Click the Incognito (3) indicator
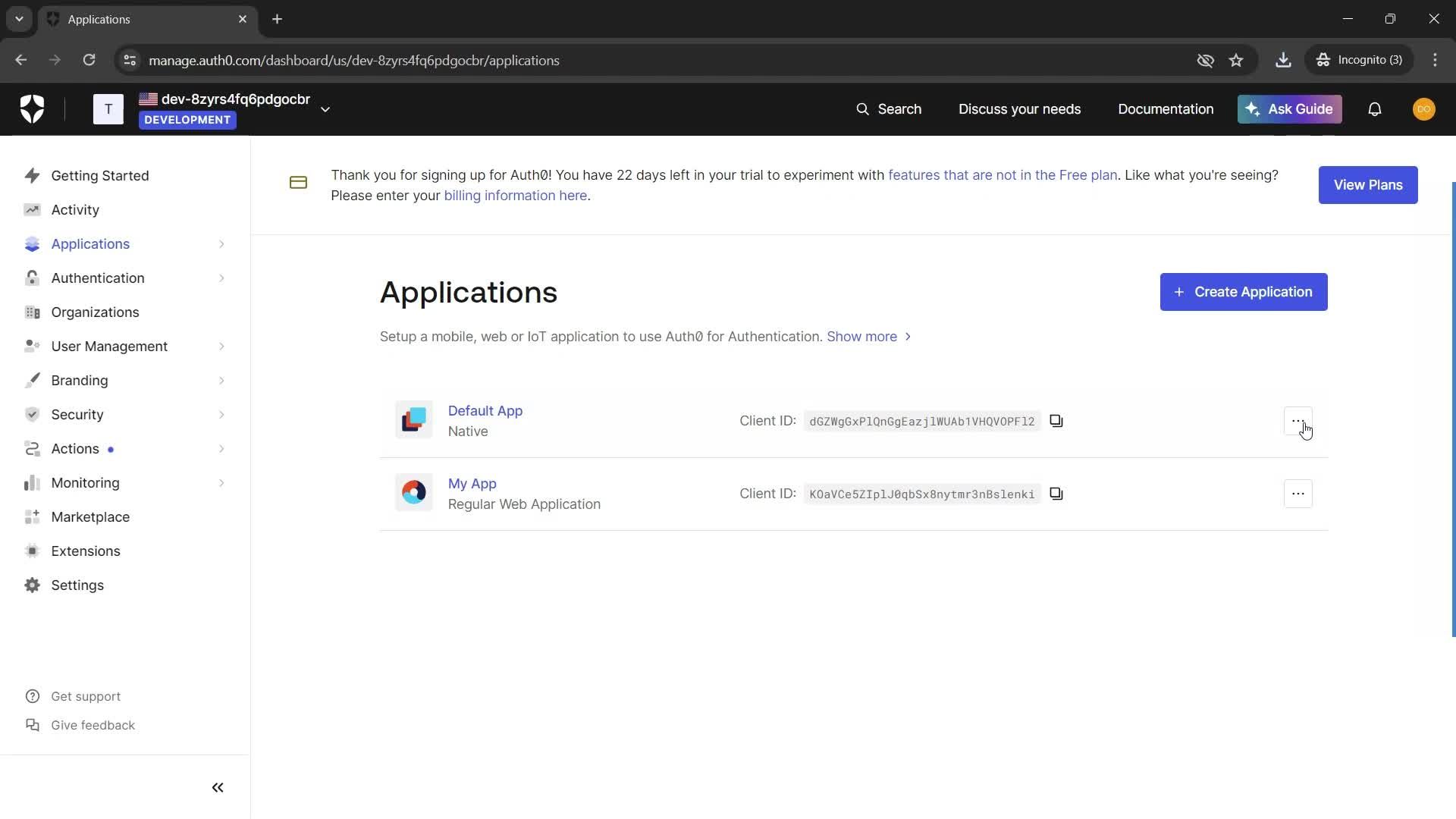 pos(1359,60)
